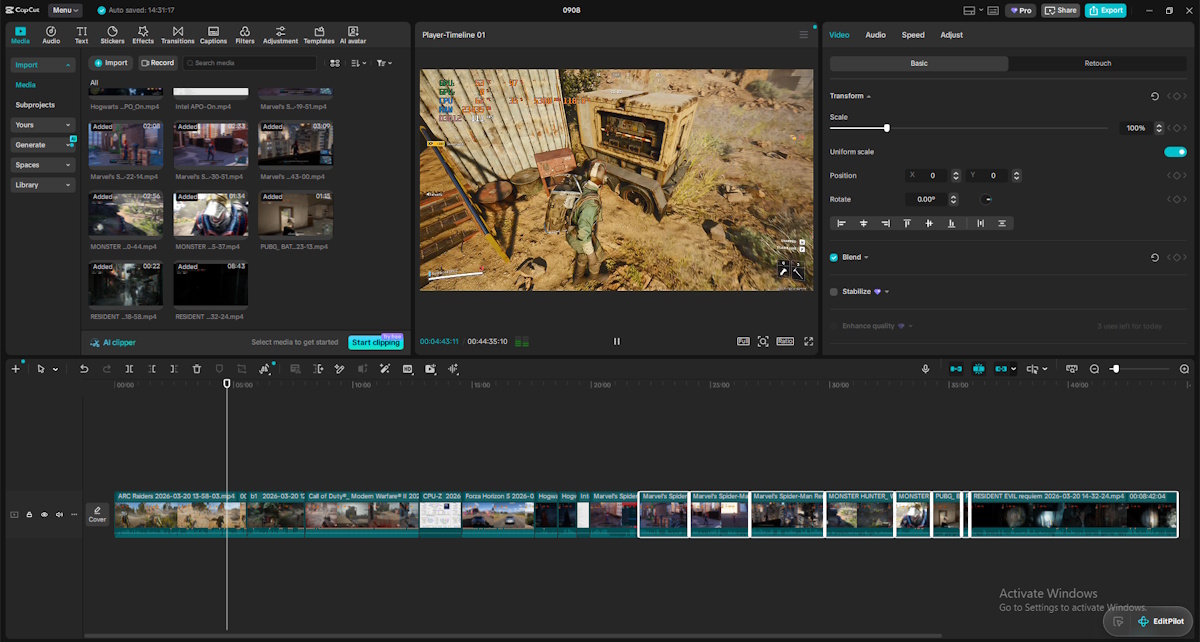Open the media filter dropdown
Viewport: 1200px width, 642px height.
[384, 63]
